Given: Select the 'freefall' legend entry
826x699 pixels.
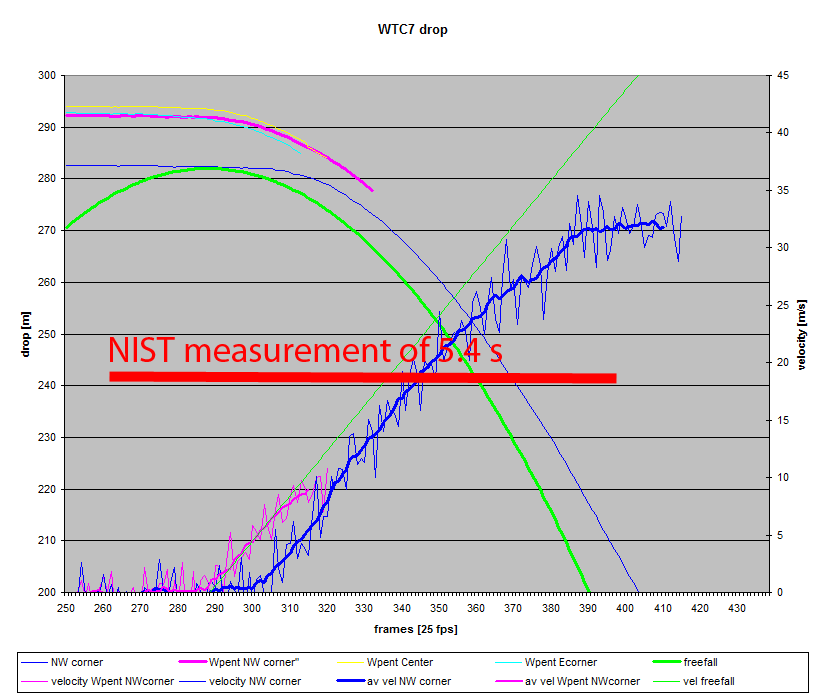Looking at the screenshot, I should 705,662.
